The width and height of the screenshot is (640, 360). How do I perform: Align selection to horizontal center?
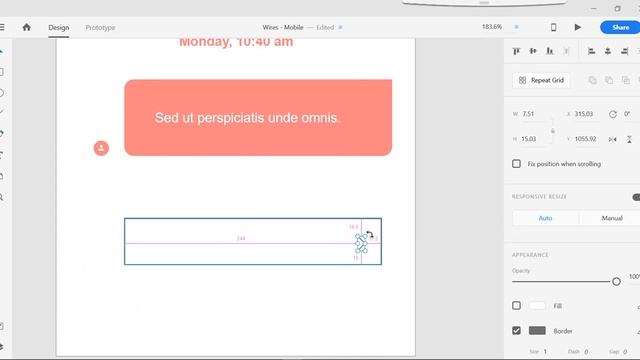pyautogui.click(x=608, y=51)
